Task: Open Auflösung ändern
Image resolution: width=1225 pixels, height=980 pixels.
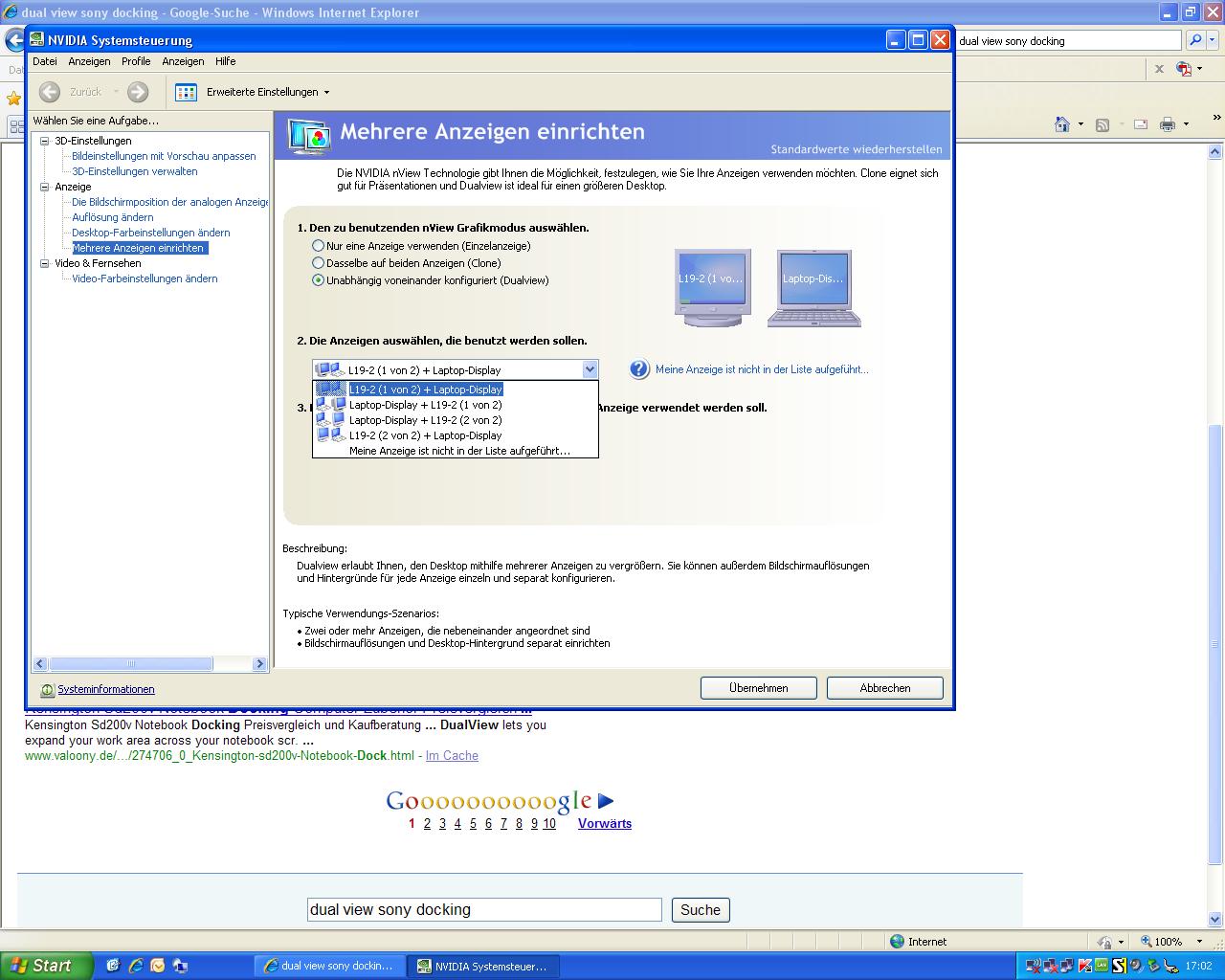Action: tap(113, 217)
